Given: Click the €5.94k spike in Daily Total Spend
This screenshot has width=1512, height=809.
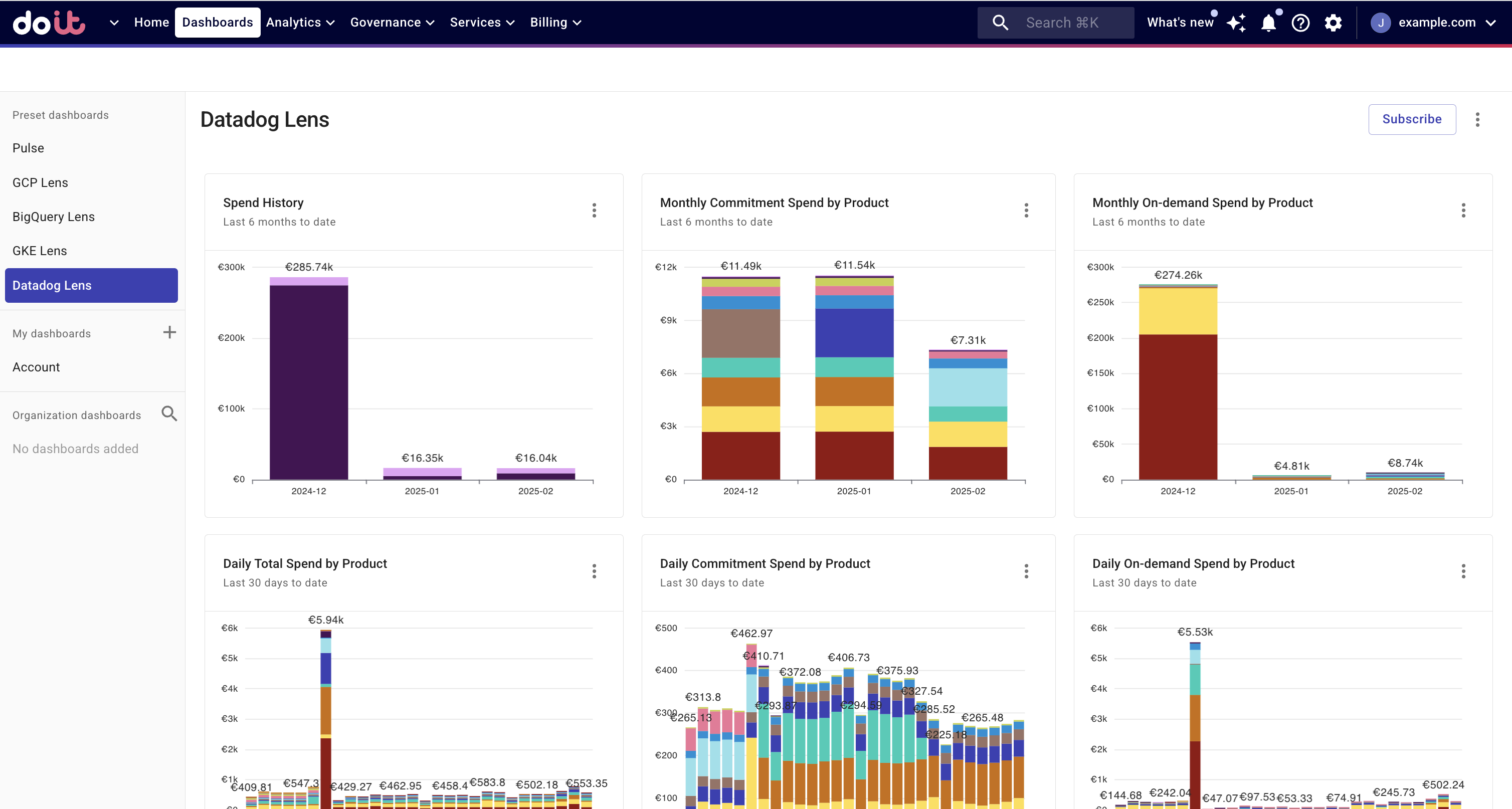Looking at the screenshot, I should point(326,719).
